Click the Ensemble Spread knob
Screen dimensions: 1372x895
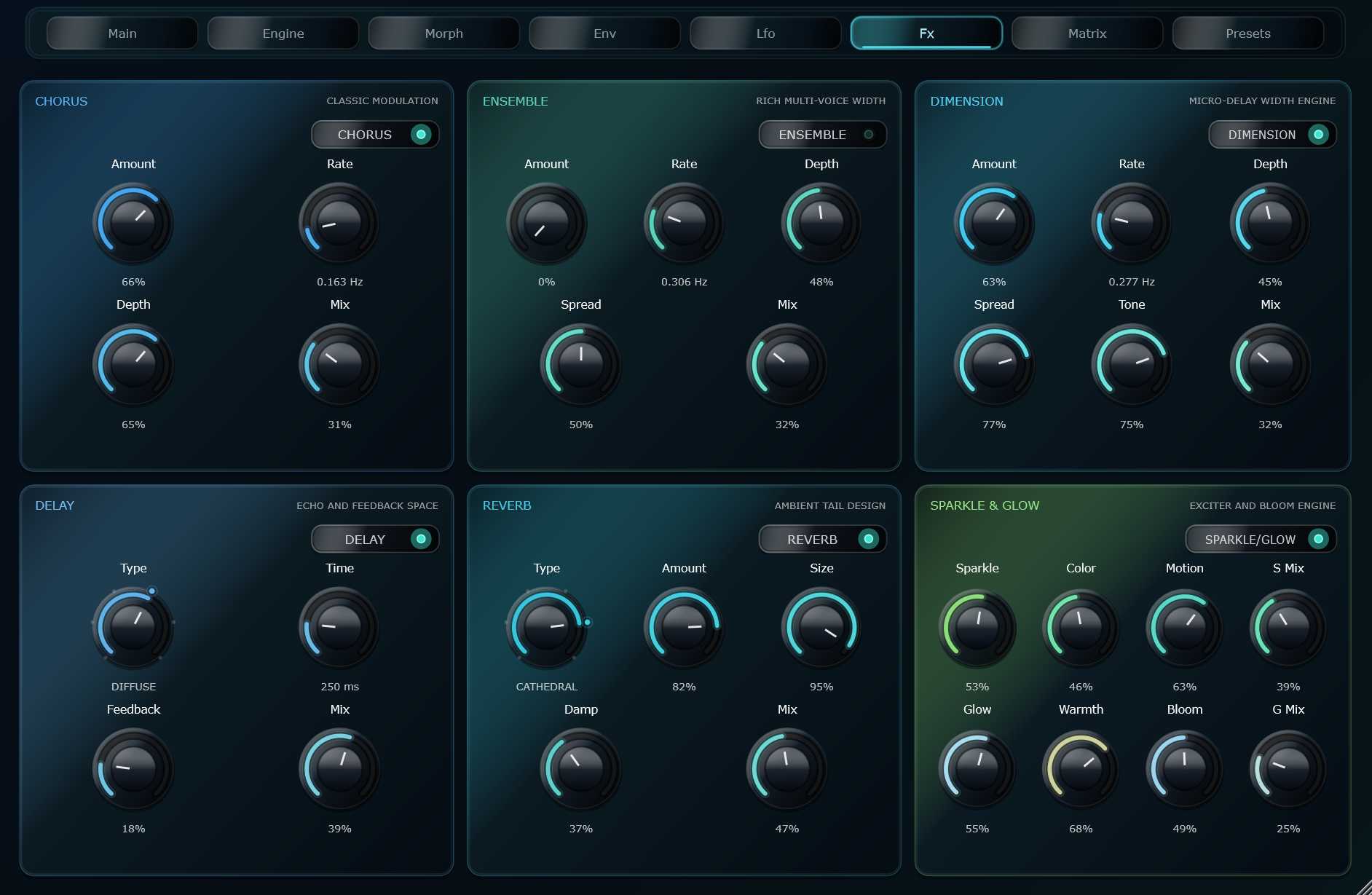pos(580,364)
